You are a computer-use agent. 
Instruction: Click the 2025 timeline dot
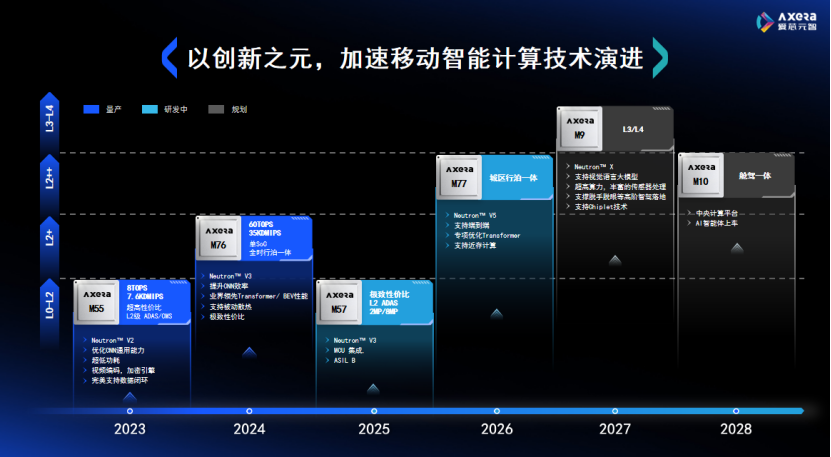[x=374, y=411]
